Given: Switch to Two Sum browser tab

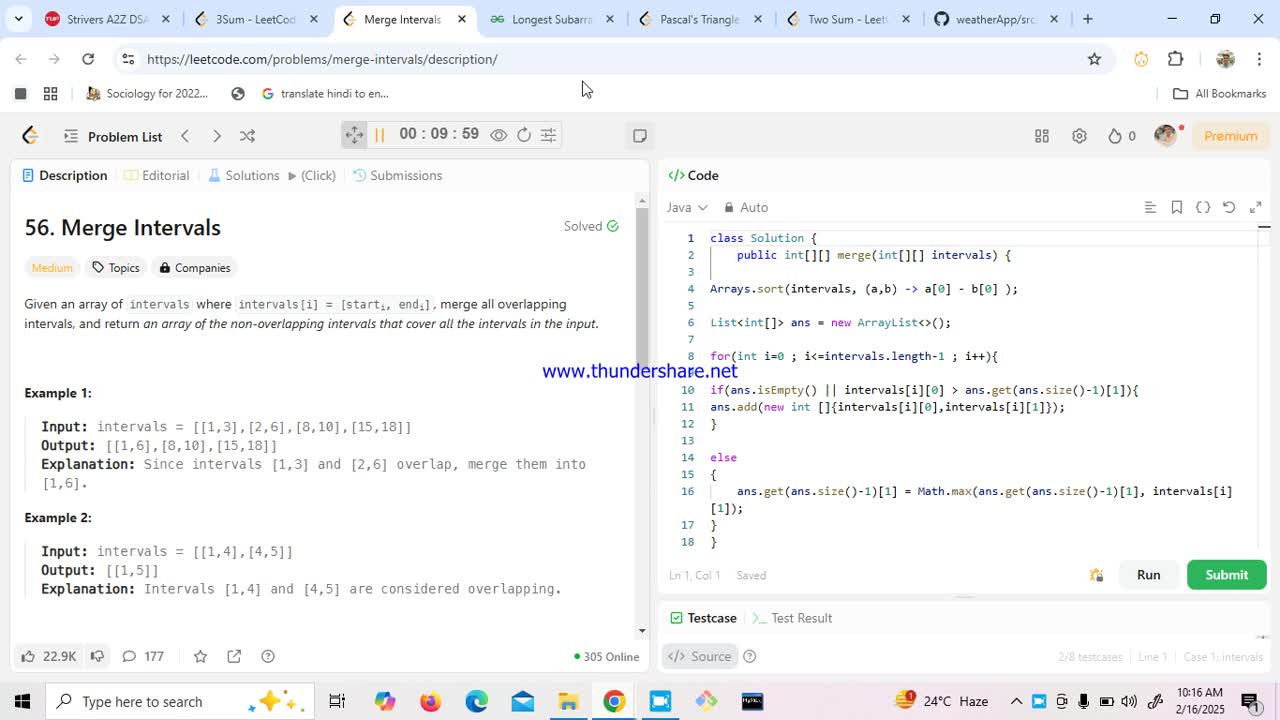Looking at the screenshot, I should 846,19.
